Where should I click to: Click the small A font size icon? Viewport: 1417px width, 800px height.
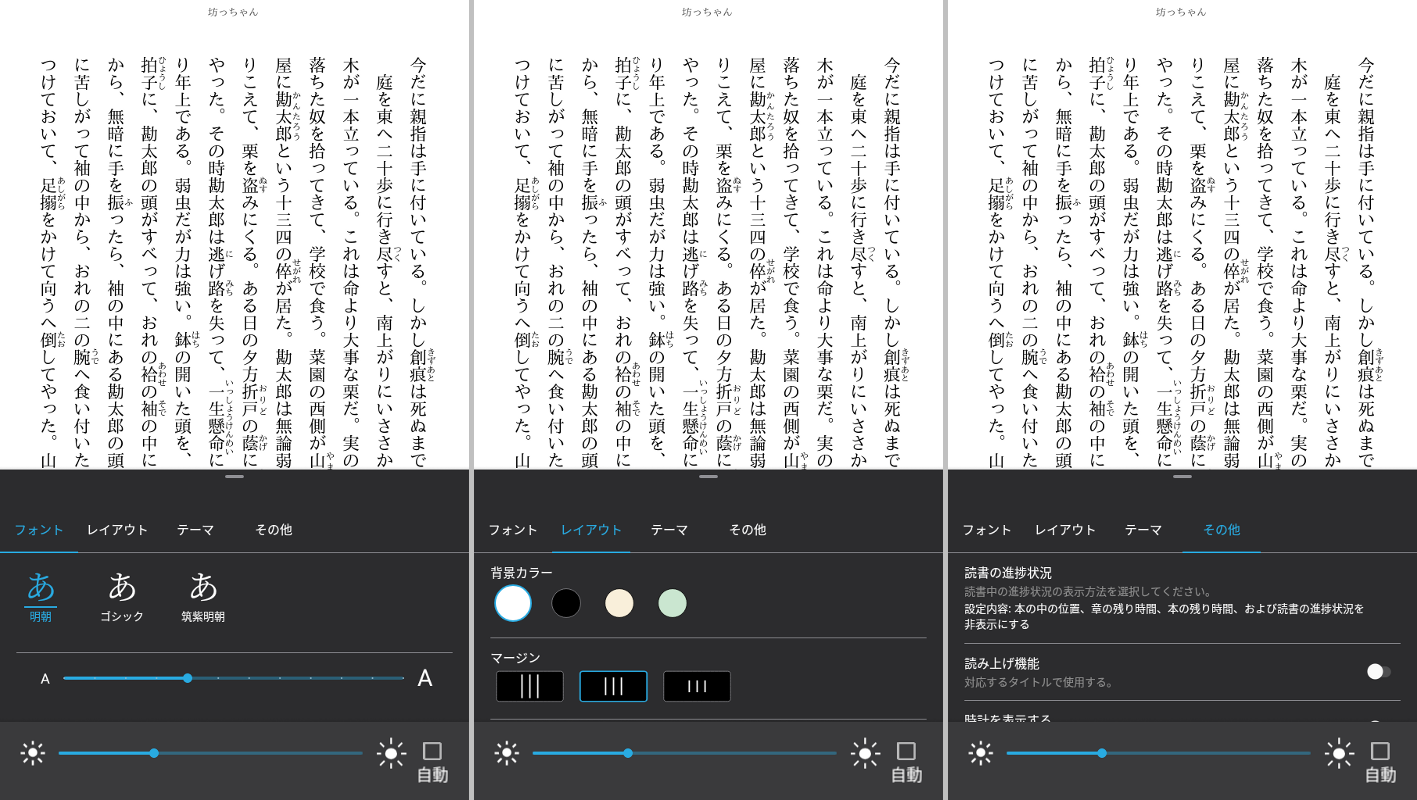[43, 678]
